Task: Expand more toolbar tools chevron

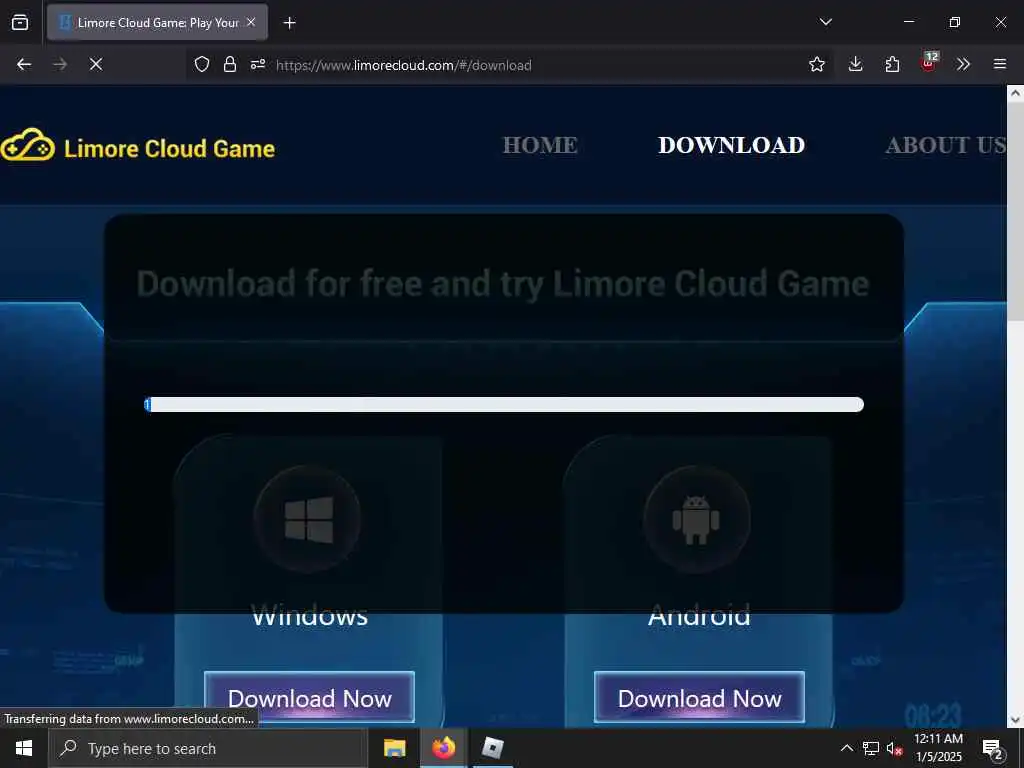Action: pyautogui.click(x=963, y=64)
